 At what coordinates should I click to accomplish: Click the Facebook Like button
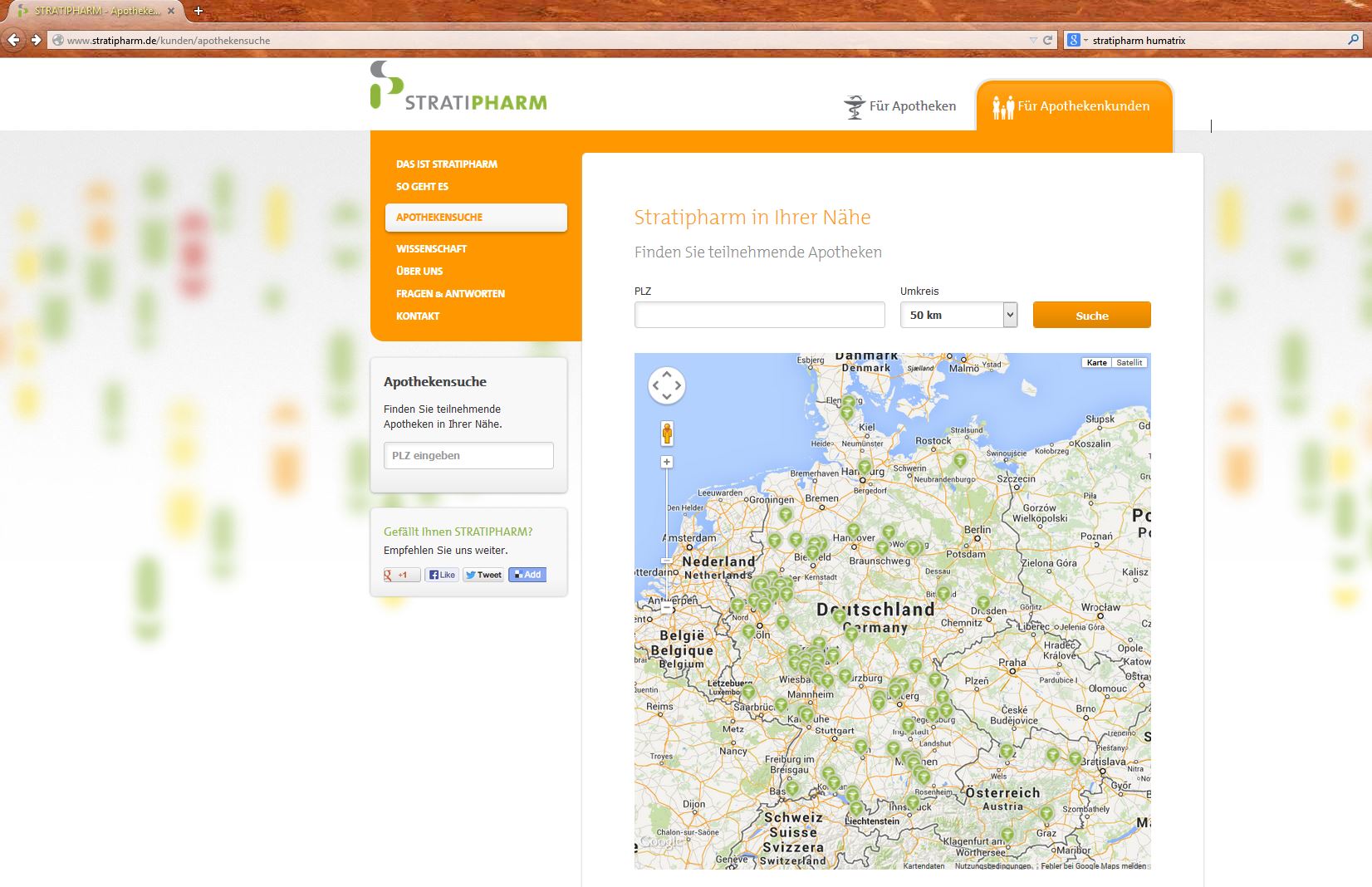[x=442, y=575]
